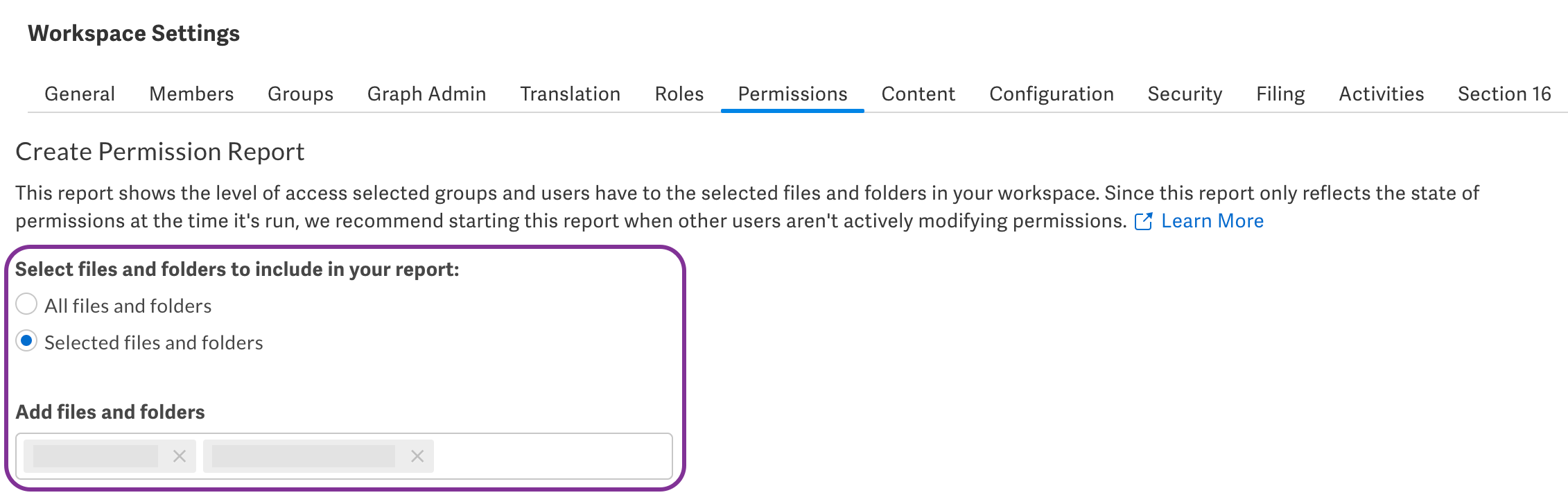Select the All files and folders option
Viewport: 1568px width, 495px height.
point(26,304)
